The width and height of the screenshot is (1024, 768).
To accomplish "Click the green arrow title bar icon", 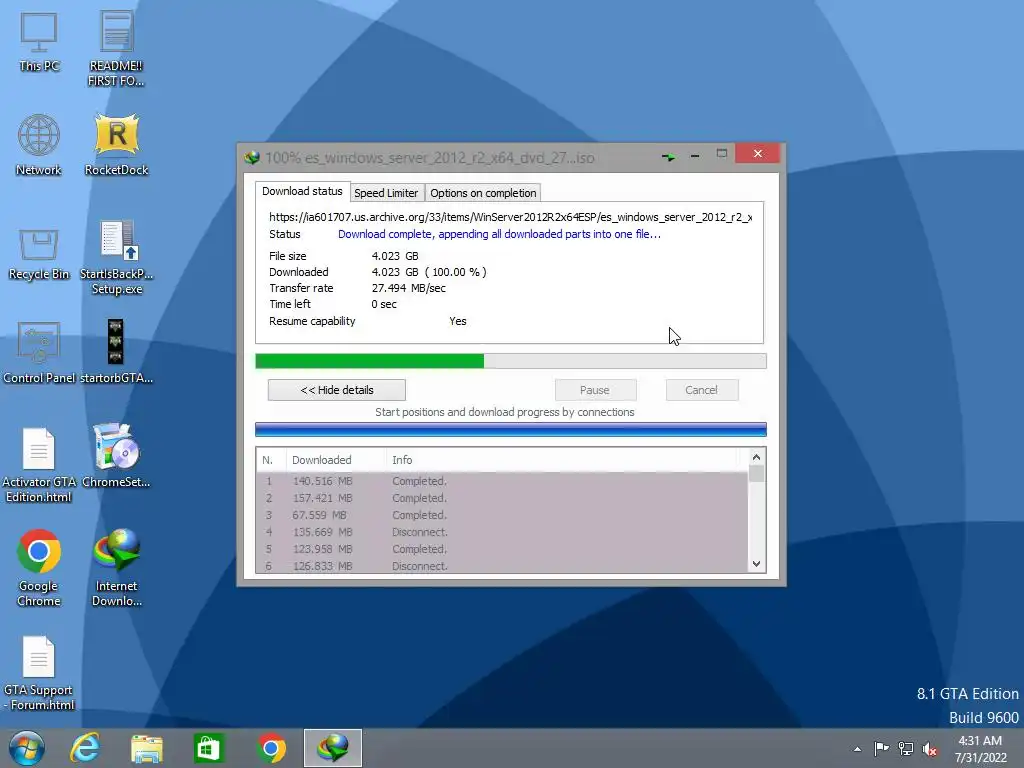I will click(669, 157).
